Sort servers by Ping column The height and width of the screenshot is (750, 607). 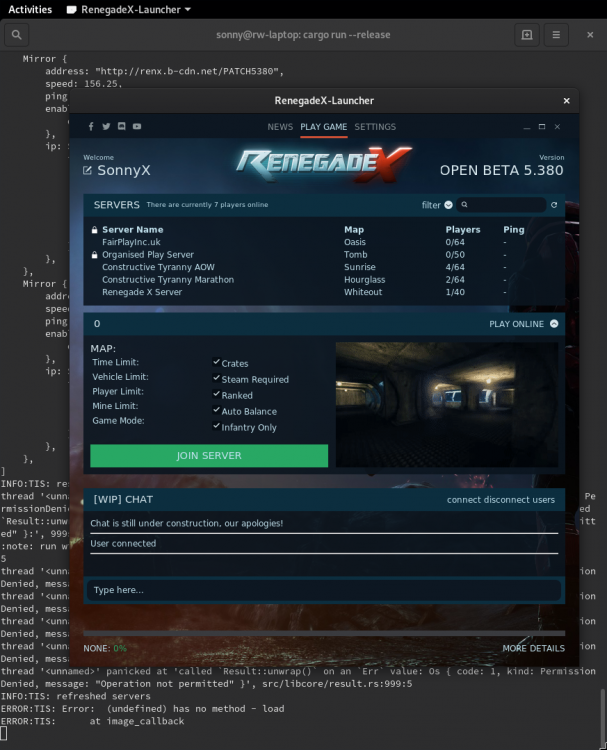pos(514,230)
